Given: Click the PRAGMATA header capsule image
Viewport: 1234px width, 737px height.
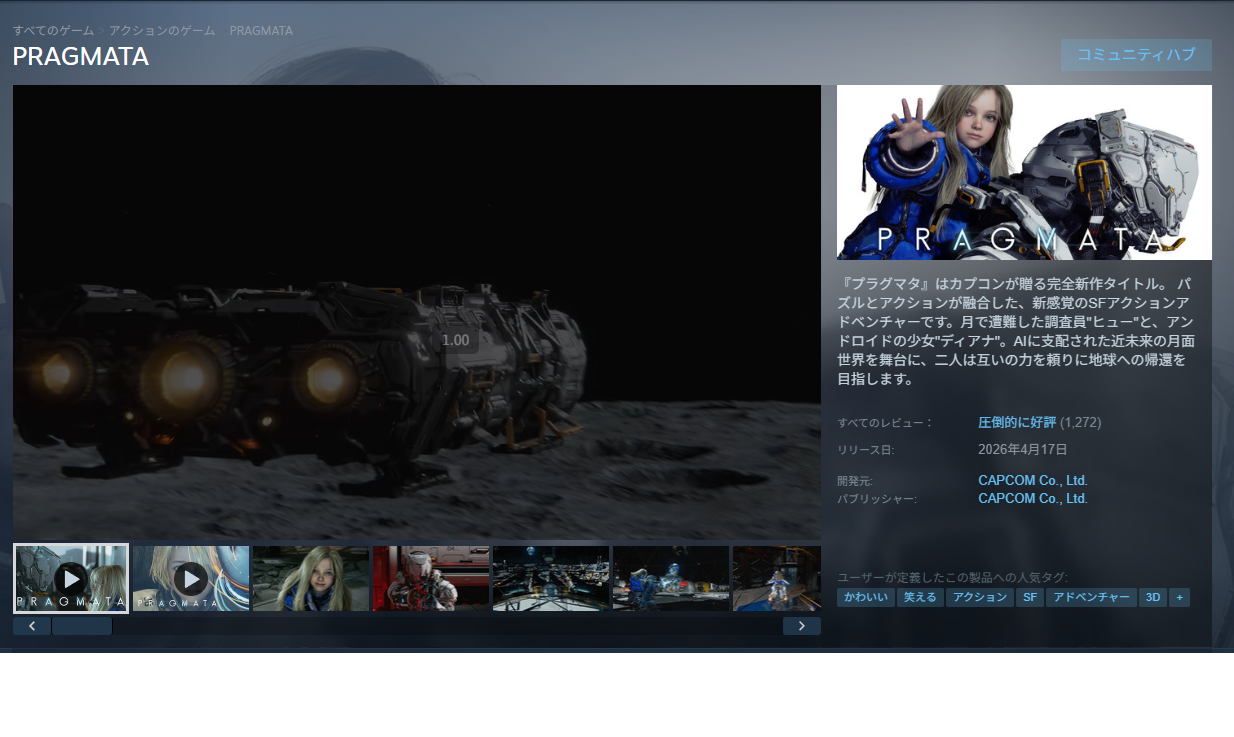Looking at the screenshot, I should coord(1024,172).
